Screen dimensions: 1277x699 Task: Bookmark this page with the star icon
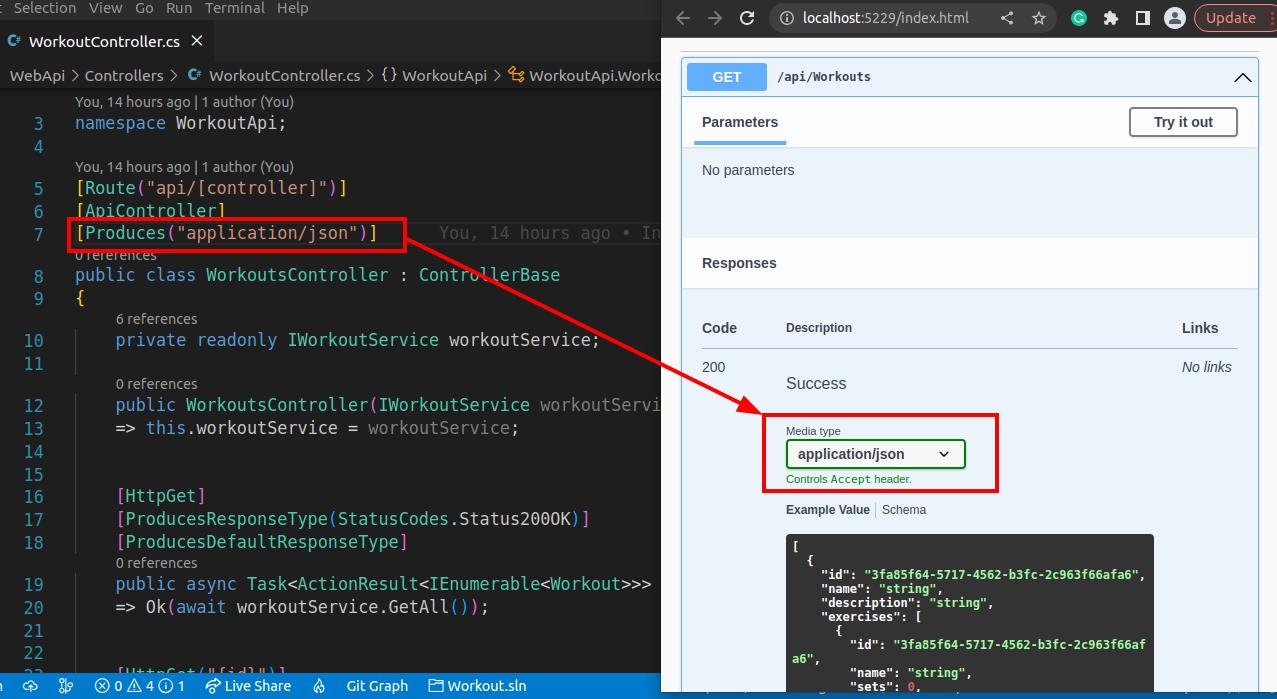coord(1039,18)
